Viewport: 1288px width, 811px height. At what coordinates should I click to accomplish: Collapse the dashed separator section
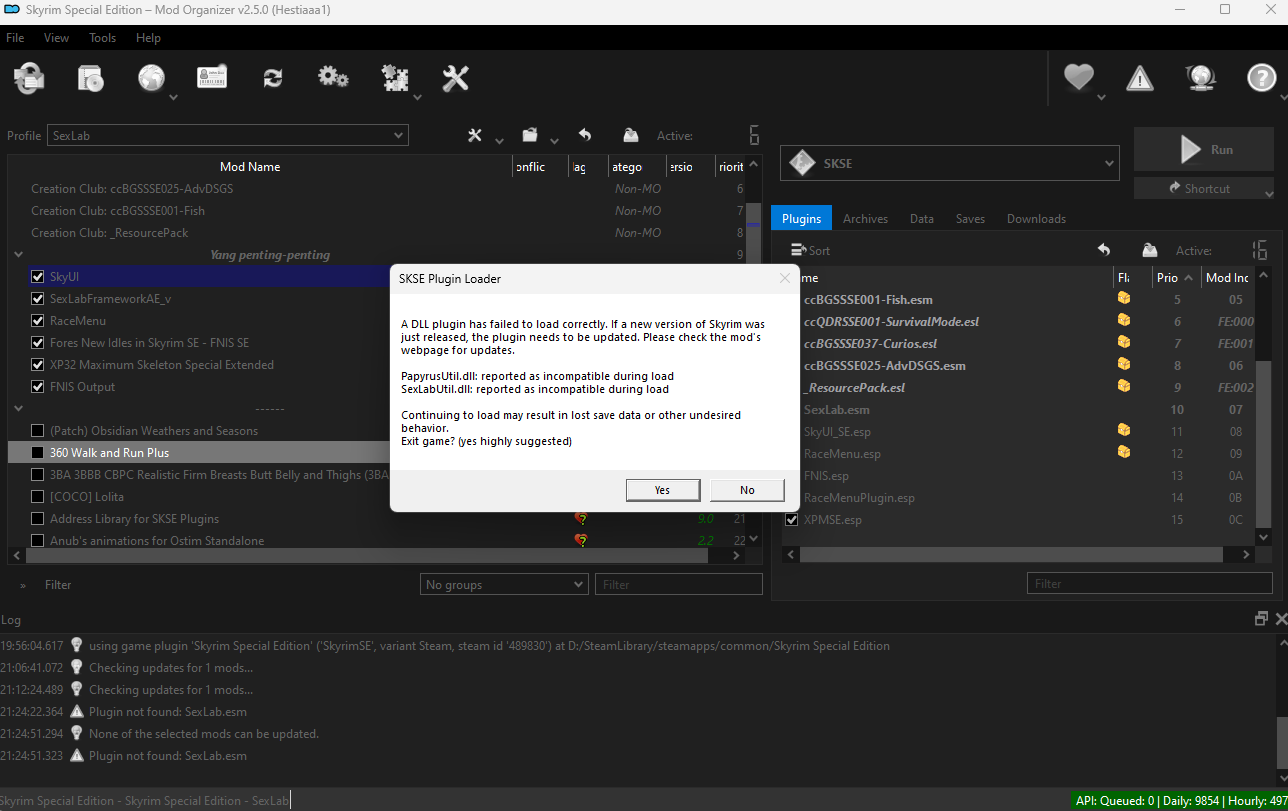coord(18,409)
